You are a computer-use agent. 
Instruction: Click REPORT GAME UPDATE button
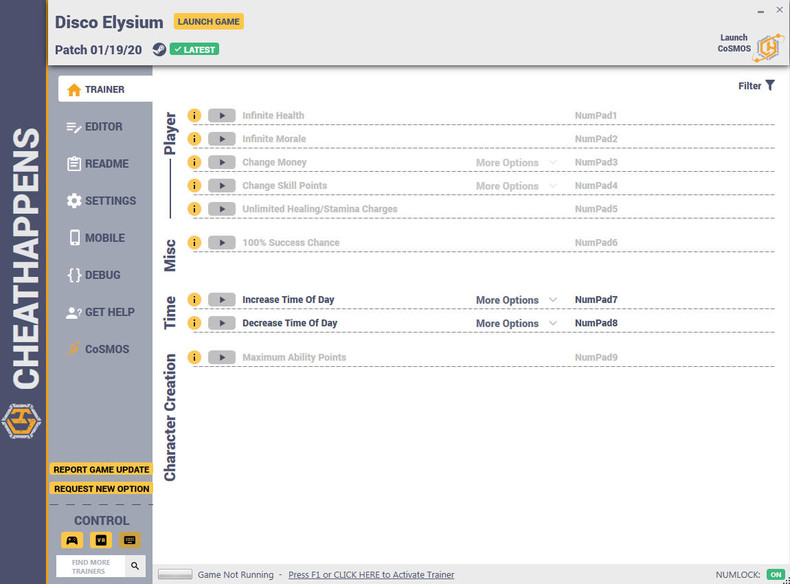pyautogui.click(x=101, y=470)
